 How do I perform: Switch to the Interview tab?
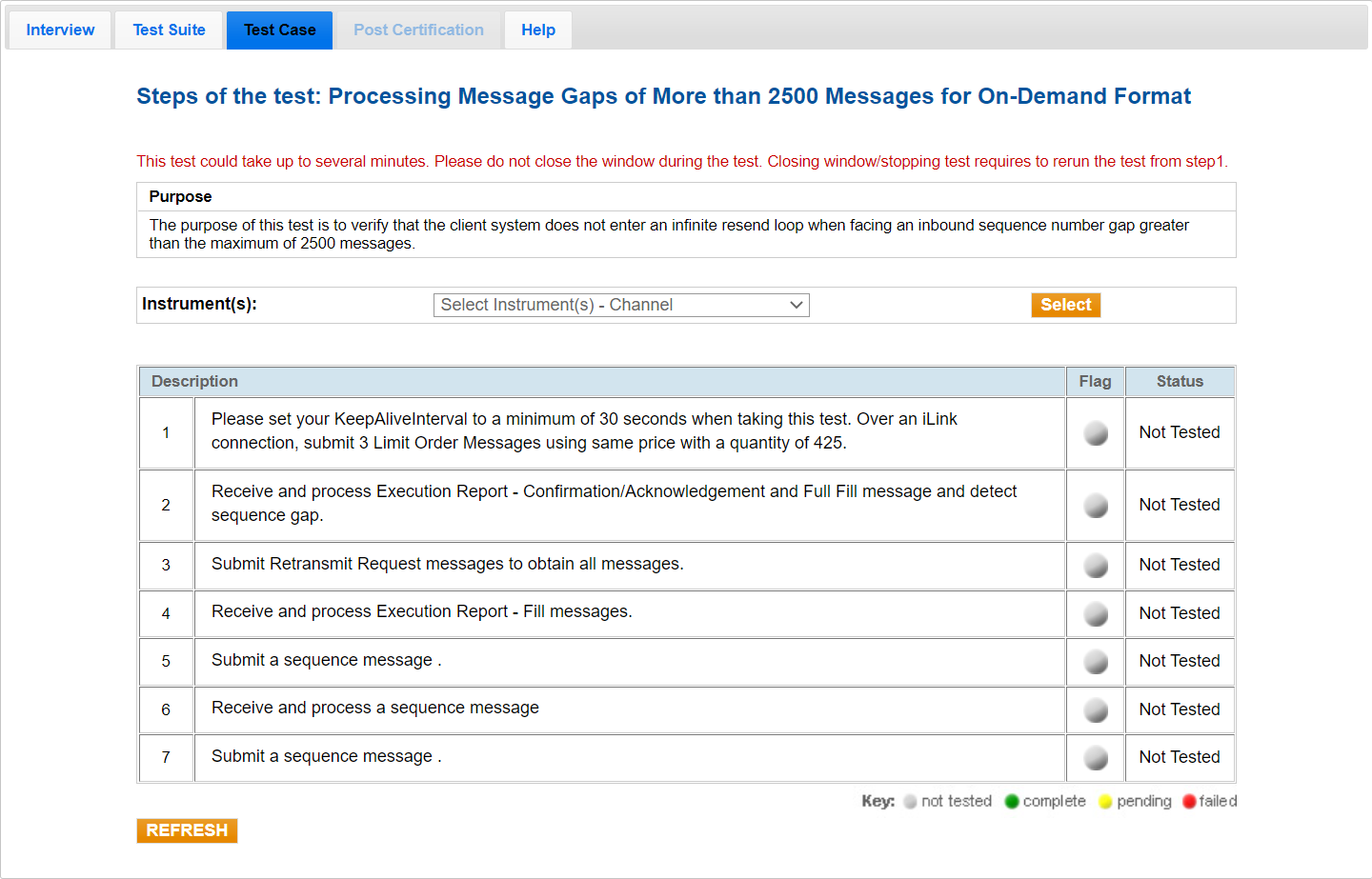pyautogui.click(x=60, y=30)
